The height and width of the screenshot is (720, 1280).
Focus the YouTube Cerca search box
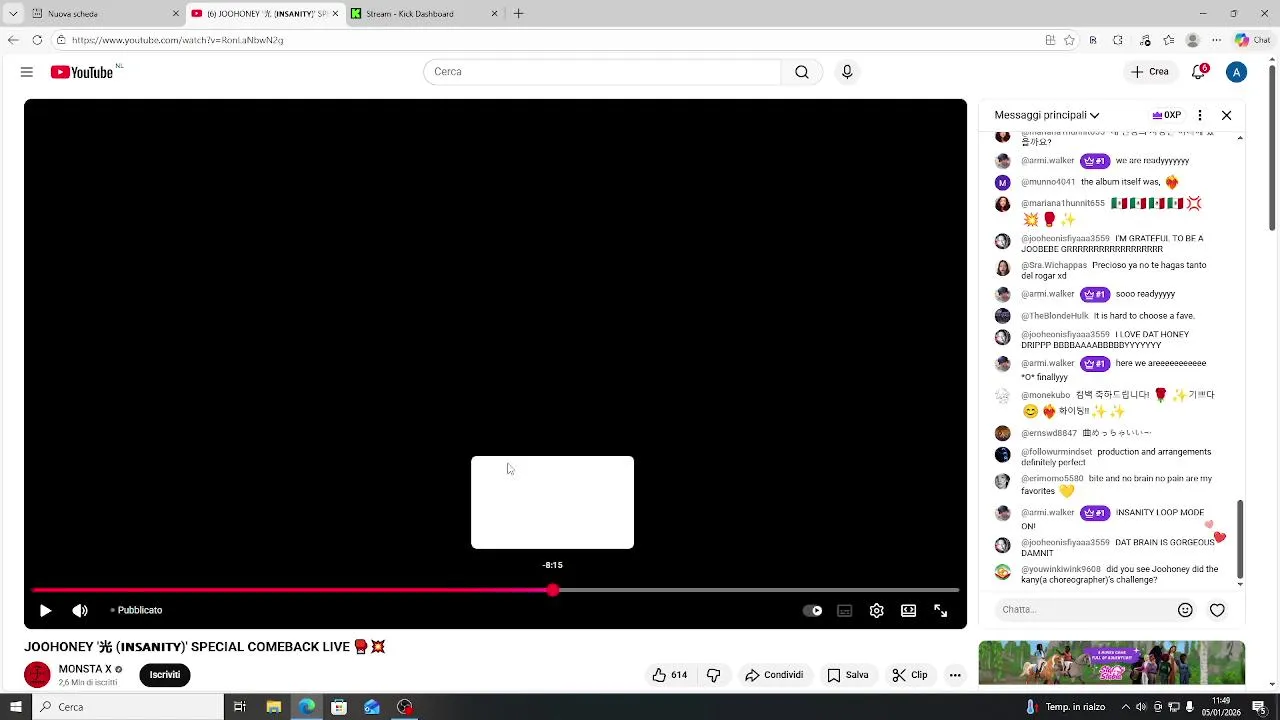(602, 72)
